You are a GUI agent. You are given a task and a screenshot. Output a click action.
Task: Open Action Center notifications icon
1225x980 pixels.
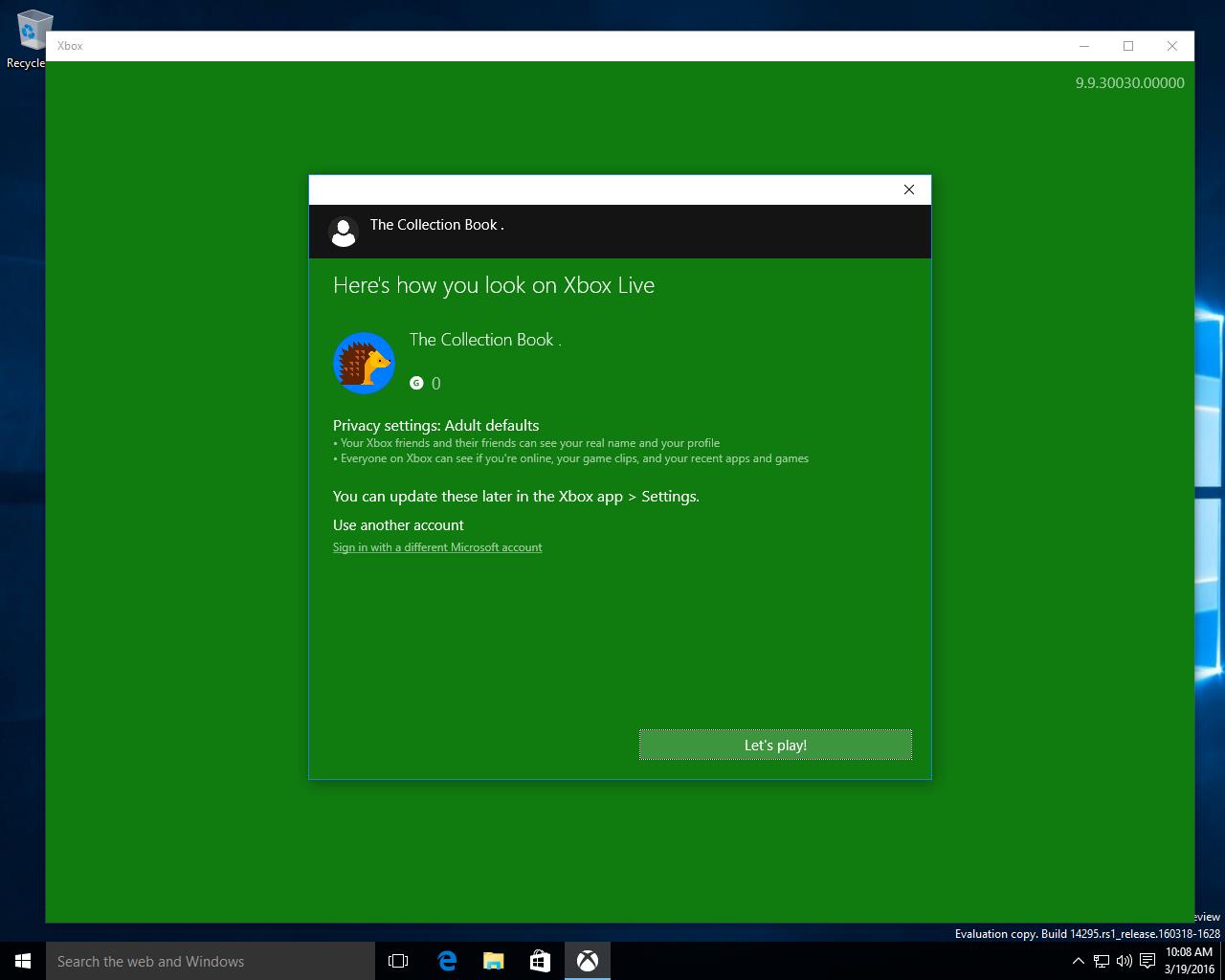(x=1147, y=961)
